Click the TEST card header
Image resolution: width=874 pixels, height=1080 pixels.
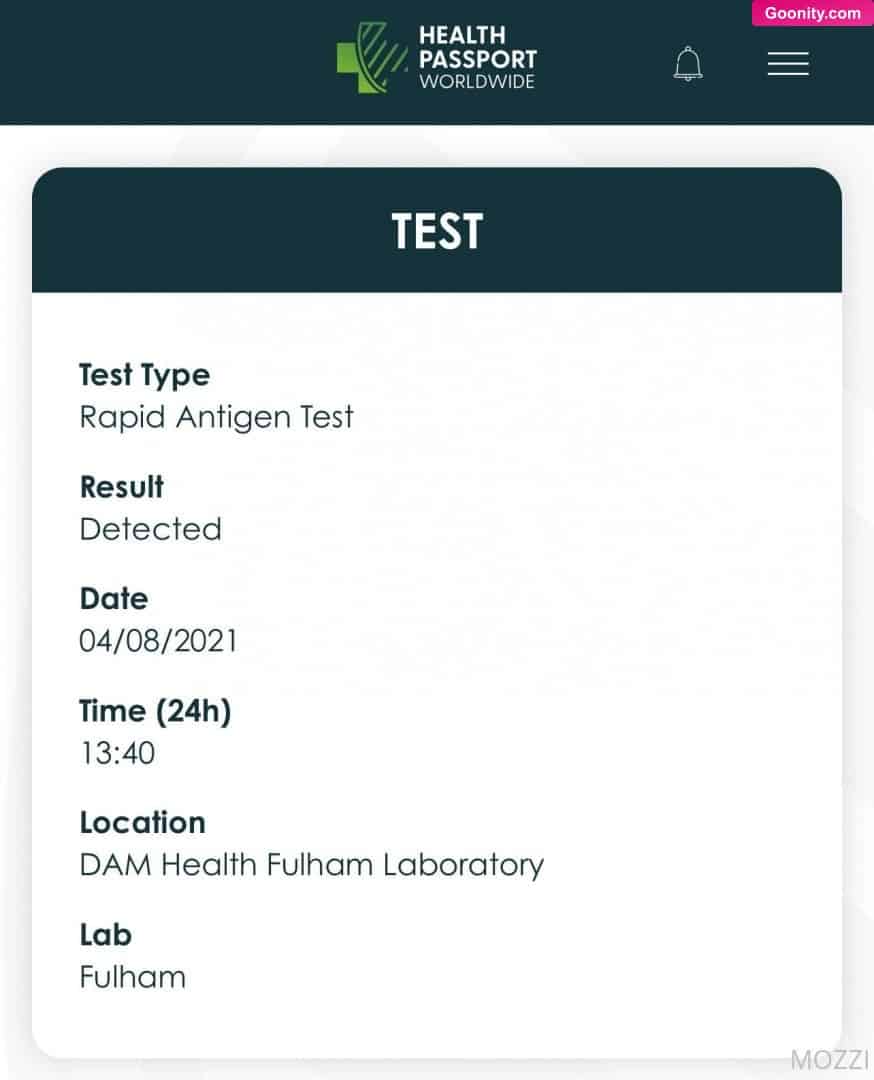click(437, 231)
